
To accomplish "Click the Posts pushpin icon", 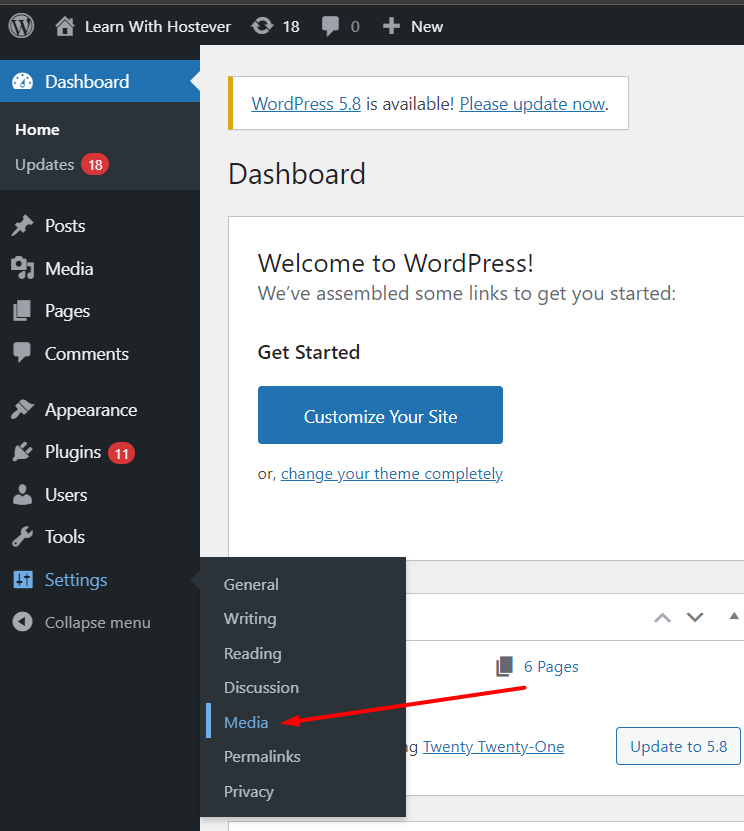I will click(x=22, y=226).
